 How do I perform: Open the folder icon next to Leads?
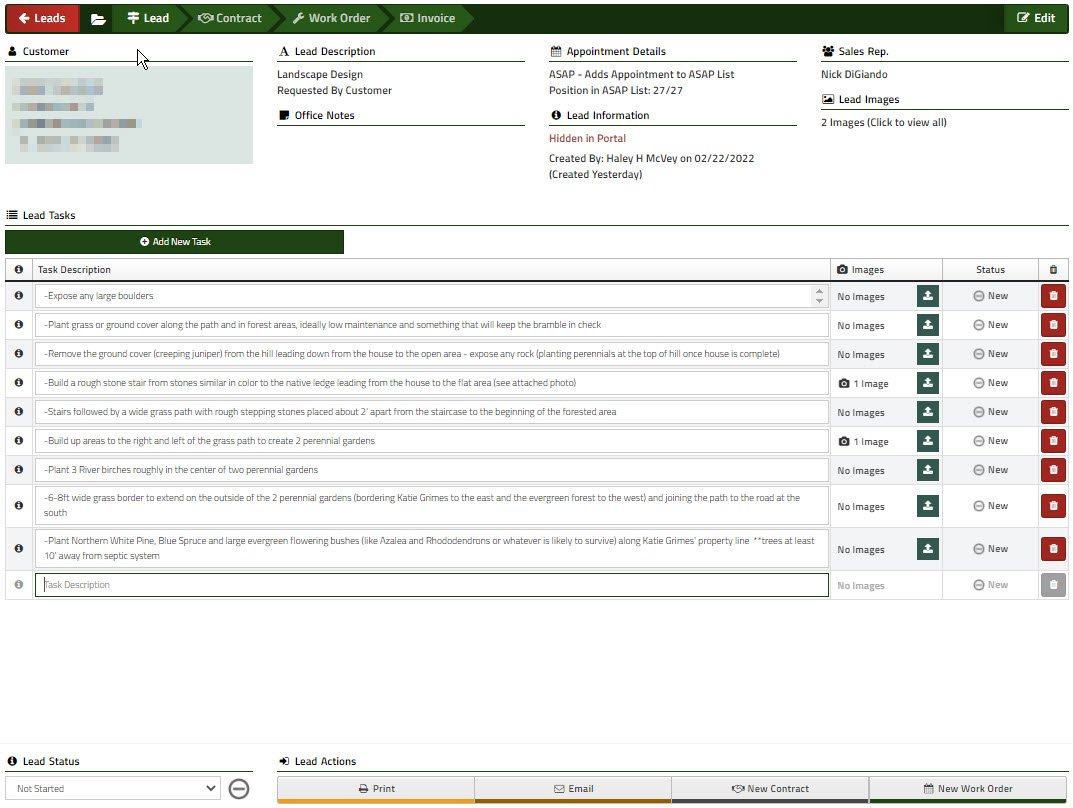[98, 18]
